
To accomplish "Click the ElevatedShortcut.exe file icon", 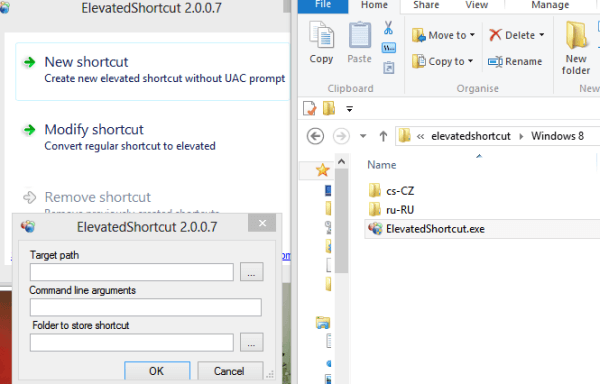I will tap(375, 229).
